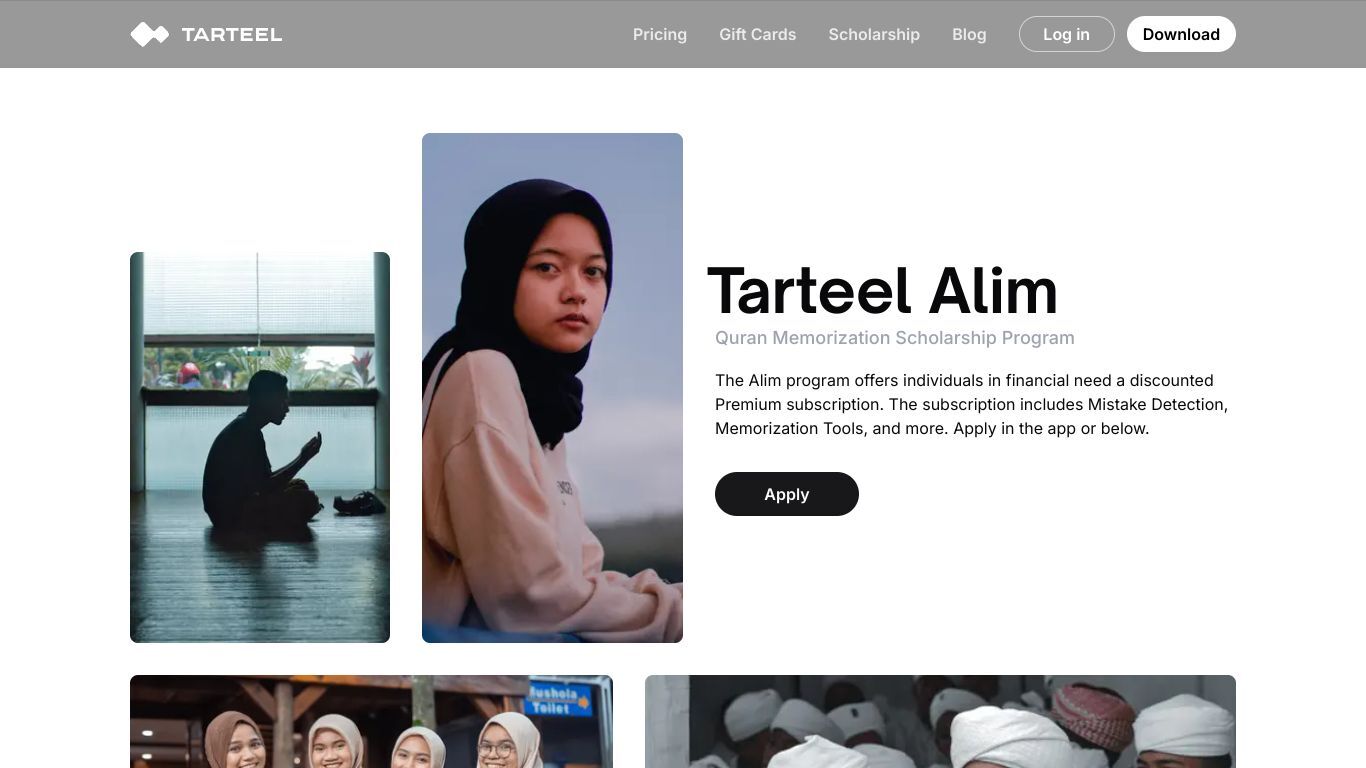The height and width of the screenshot is (768, 1366).
Task: Open the photo of men in white turbans
Action: (x=940, y=721)
